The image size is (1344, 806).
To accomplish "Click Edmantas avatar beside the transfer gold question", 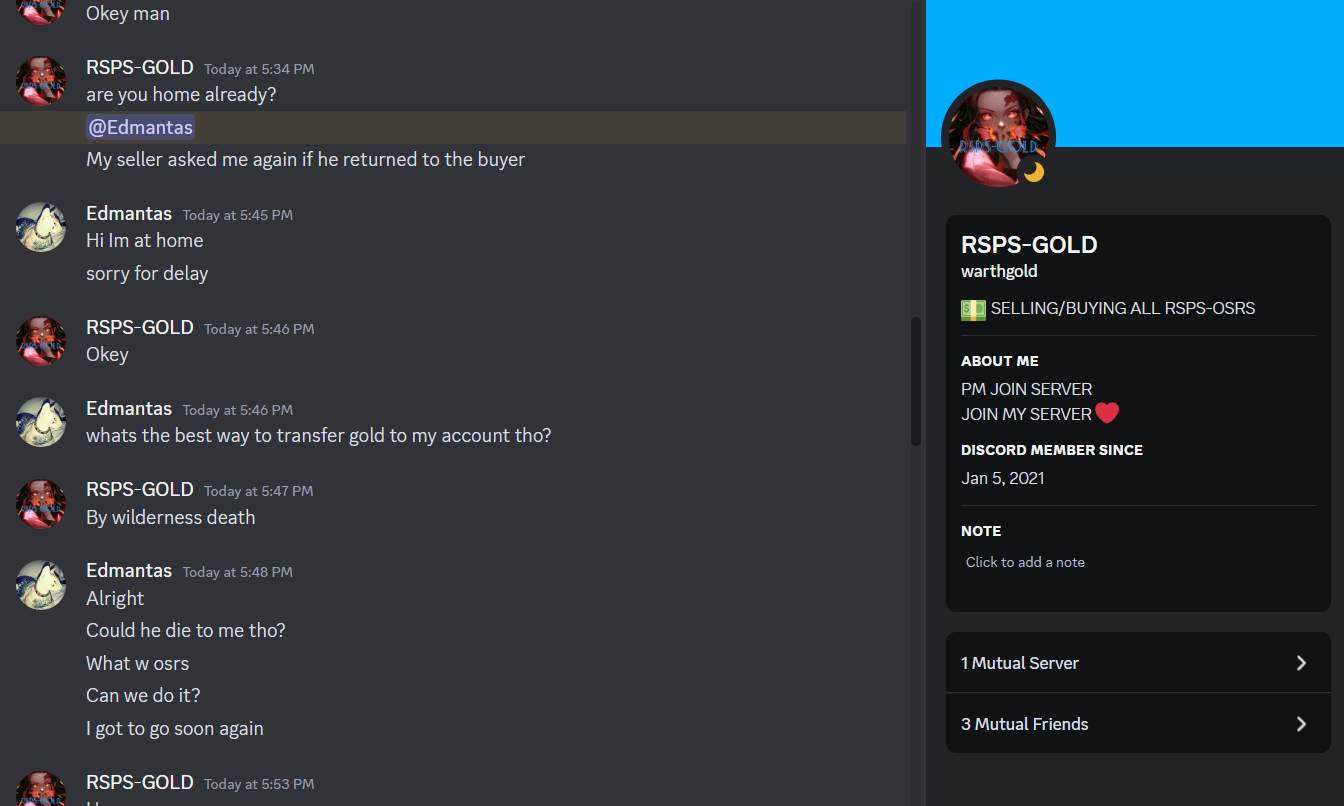I will [41, 422].
